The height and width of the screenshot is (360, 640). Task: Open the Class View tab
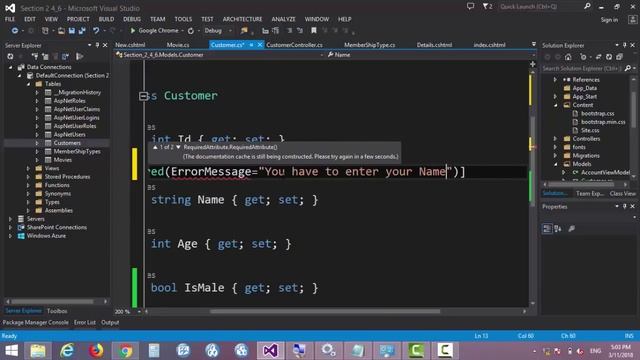pyautogui.click(x=622, y=193)
